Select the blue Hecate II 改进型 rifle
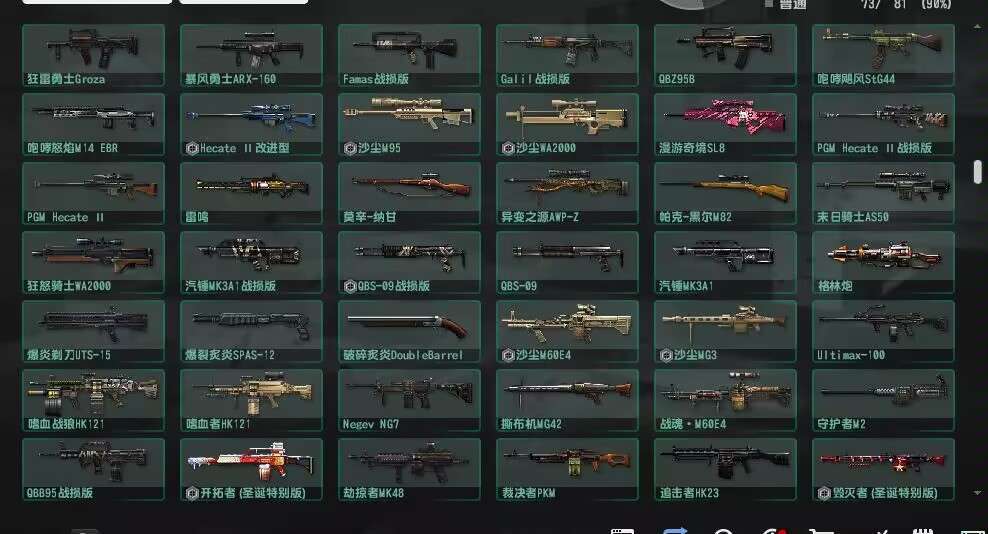Image resolution: width=988 pixels, height=534 pixels. pyautogui.click(x=251, y=124)
